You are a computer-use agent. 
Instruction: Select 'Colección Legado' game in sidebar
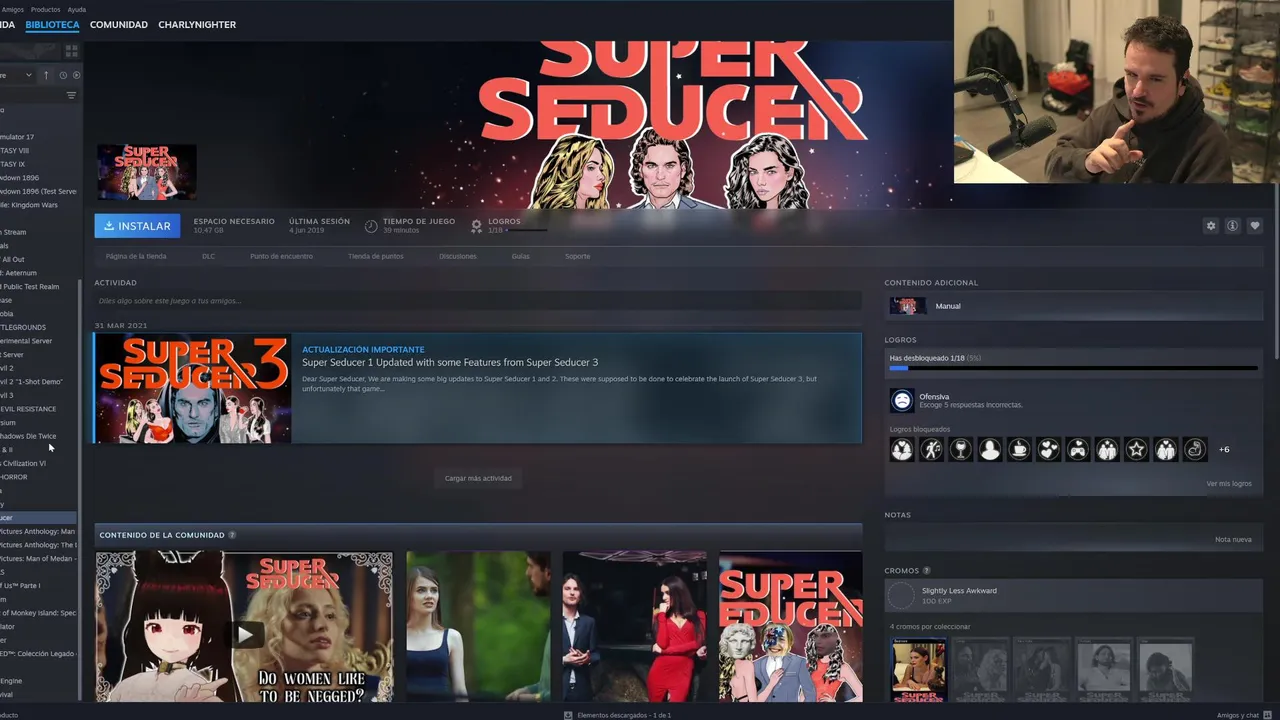38,654
